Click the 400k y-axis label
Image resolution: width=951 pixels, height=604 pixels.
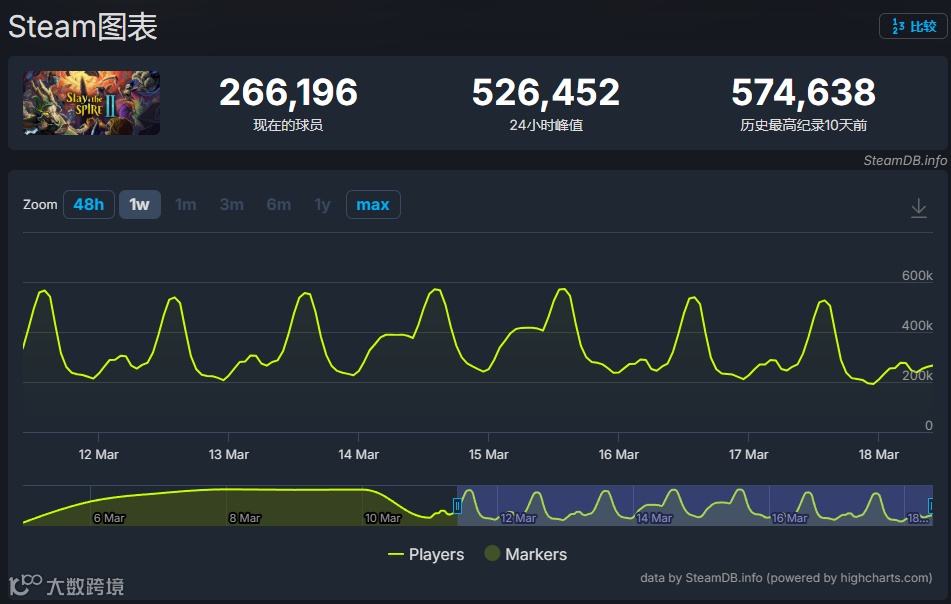click(x=917, y=326)
